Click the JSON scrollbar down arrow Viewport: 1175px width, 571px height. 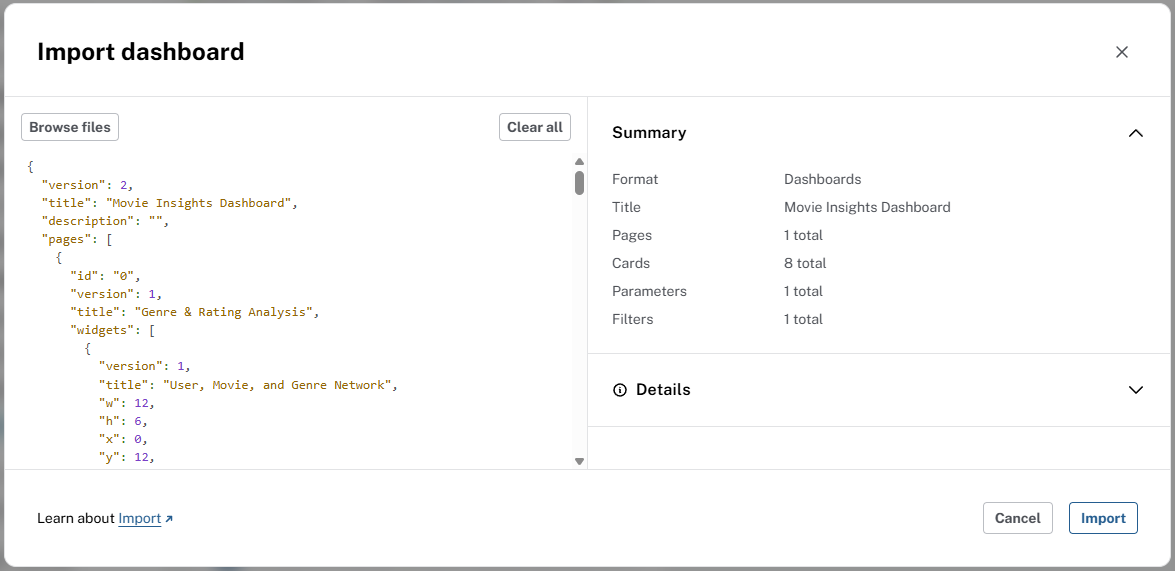tap(579, 461)
